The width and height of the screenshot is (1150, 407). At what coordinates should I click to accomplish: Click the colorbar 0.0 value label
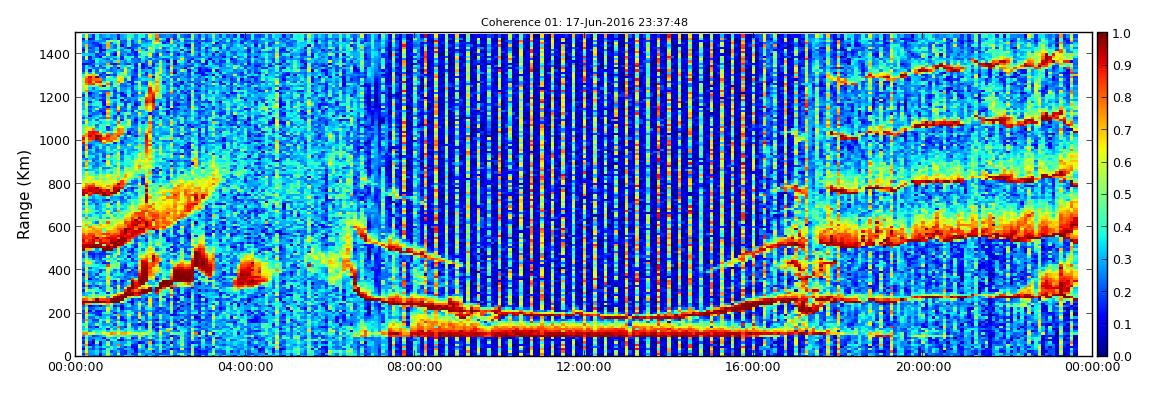click(1124, 356)
